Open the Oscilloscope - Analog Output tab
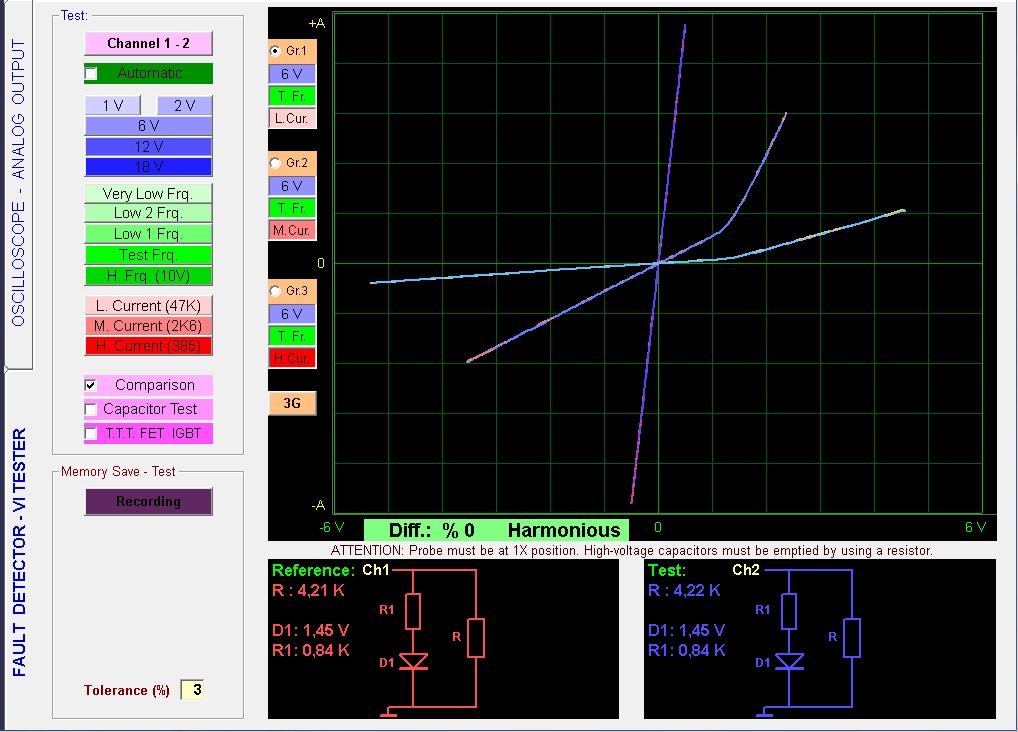 tap(17, 183)
